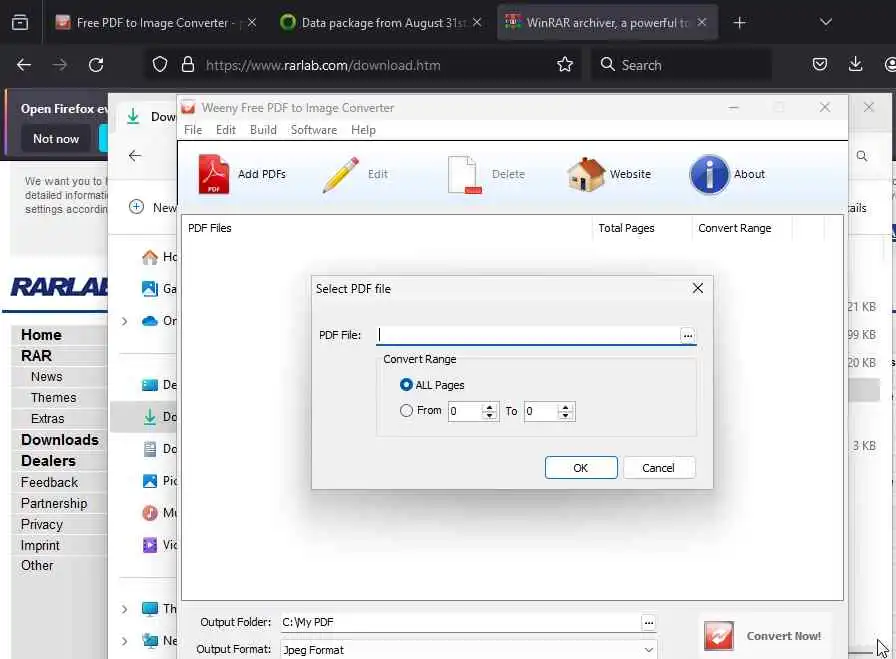Screen dimensions: 896x659
Task: Open the About info icon
Action: point(709,174)
